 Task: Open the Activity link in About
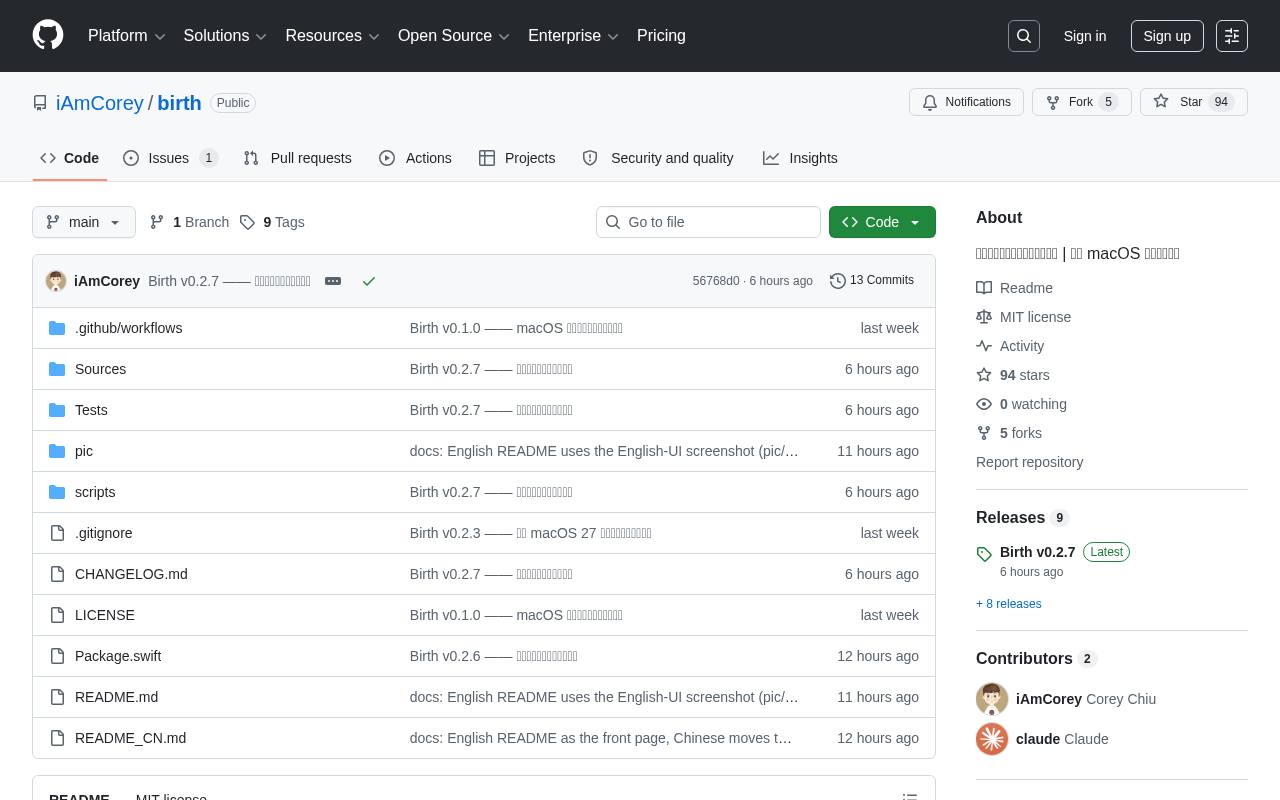(1010, 346)
